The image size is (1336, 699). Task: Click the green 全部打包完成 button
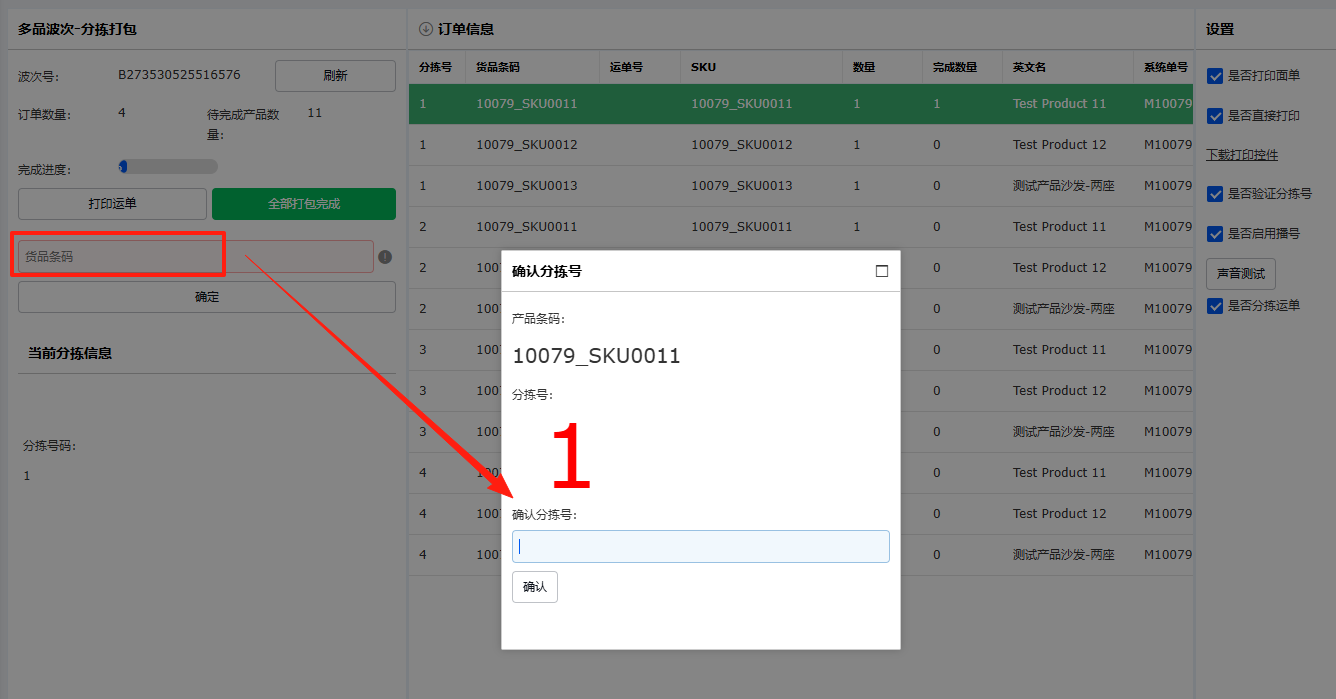click(304, 204)
